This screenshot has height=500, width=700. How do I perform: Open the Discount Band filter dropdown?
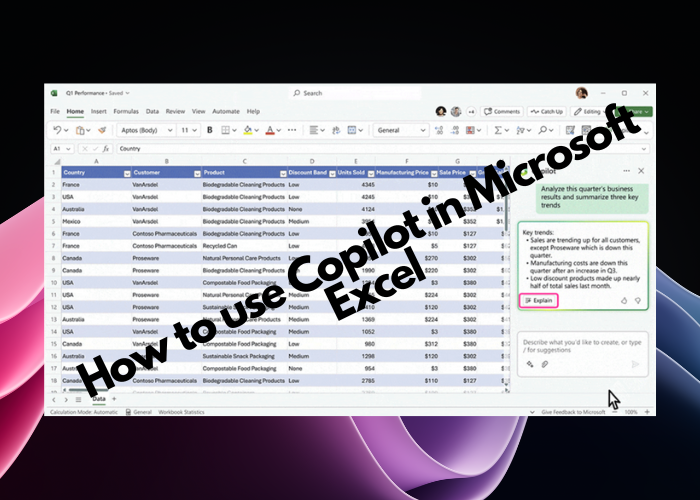(332, 174)
